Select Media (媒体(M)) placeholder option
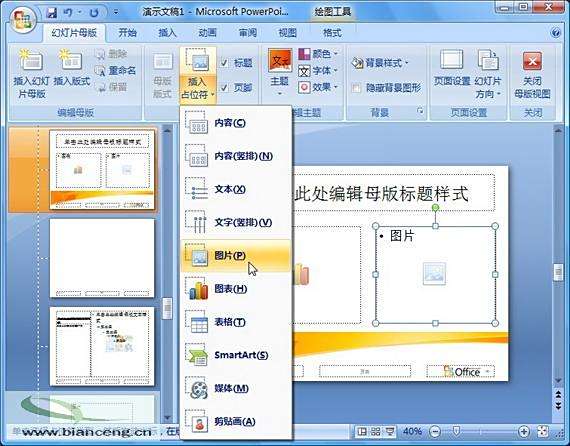 tap(236, 388)
